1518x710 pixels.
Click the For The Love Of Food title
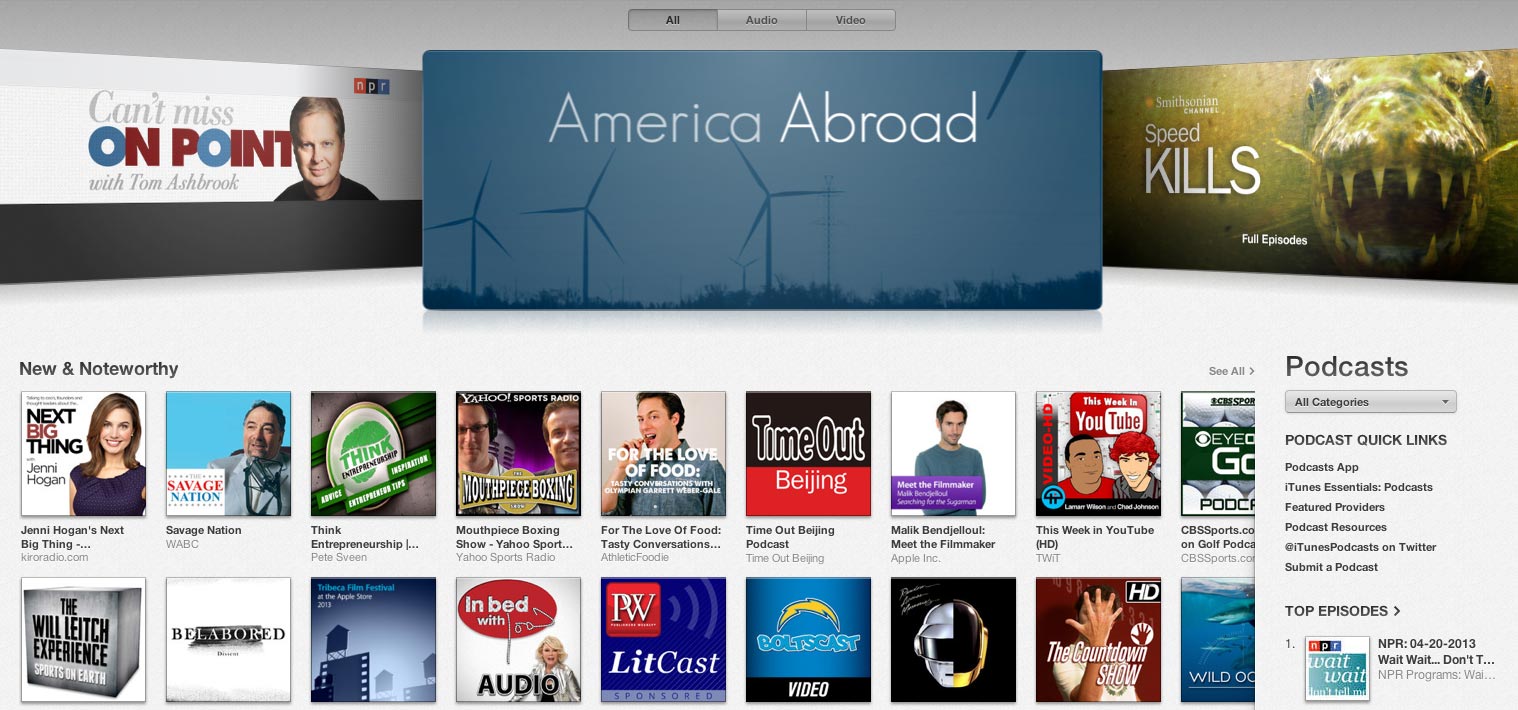tap(661, 537)
